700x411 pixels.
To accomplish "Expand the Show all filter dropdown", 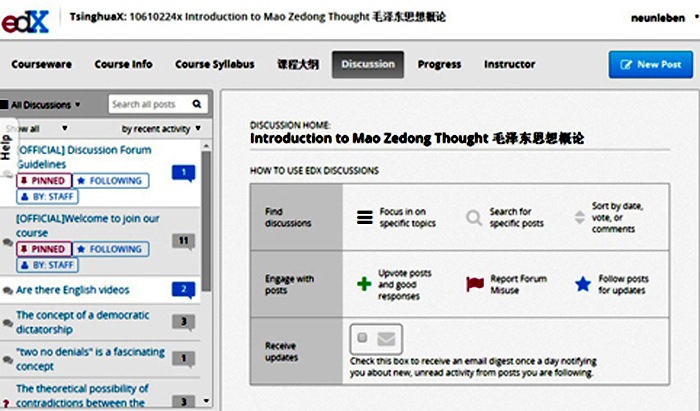I will click(37, 129).
